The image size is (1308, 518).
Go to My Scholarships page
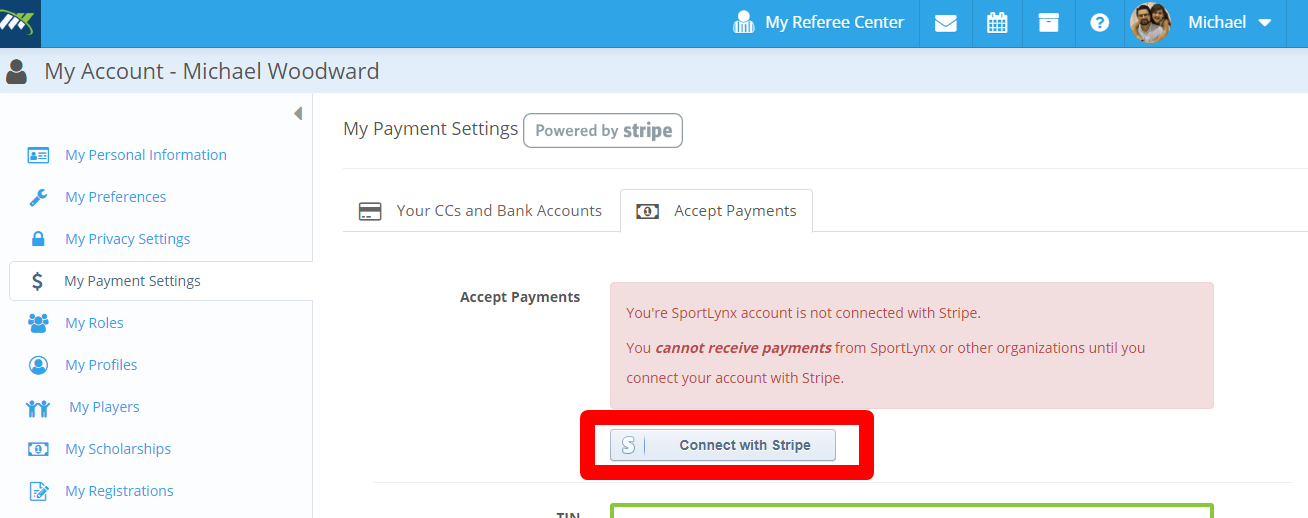pyautogui.click(x=118, y=449)
